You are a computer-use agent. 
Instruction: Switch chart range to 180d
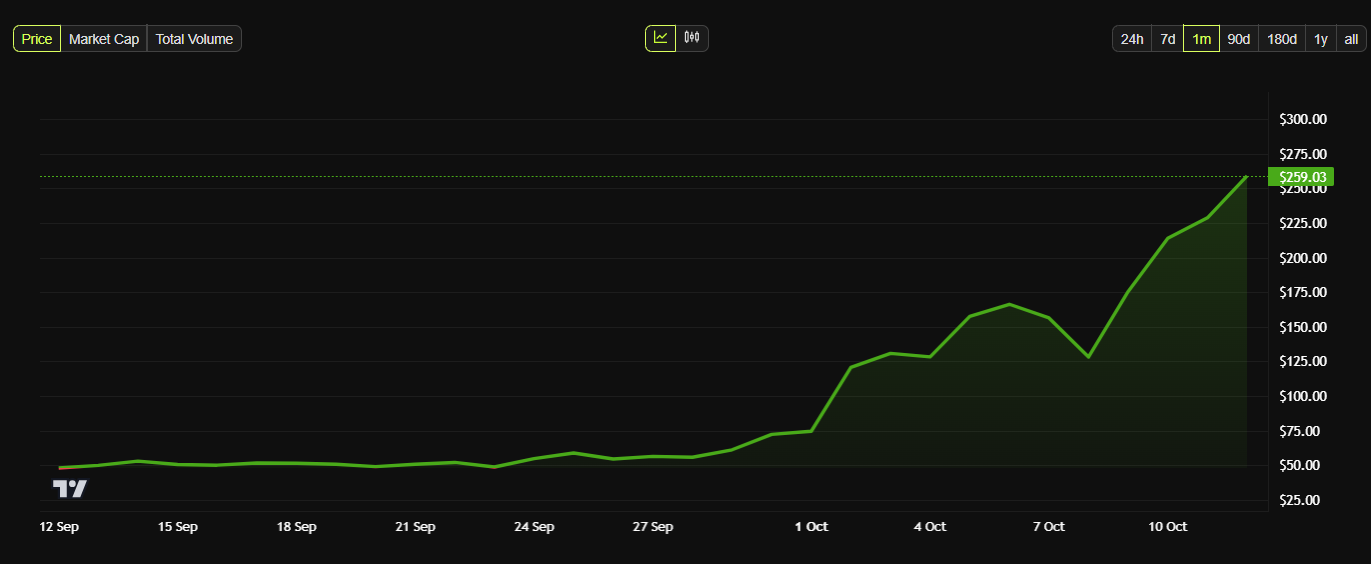coord(1281,39)
